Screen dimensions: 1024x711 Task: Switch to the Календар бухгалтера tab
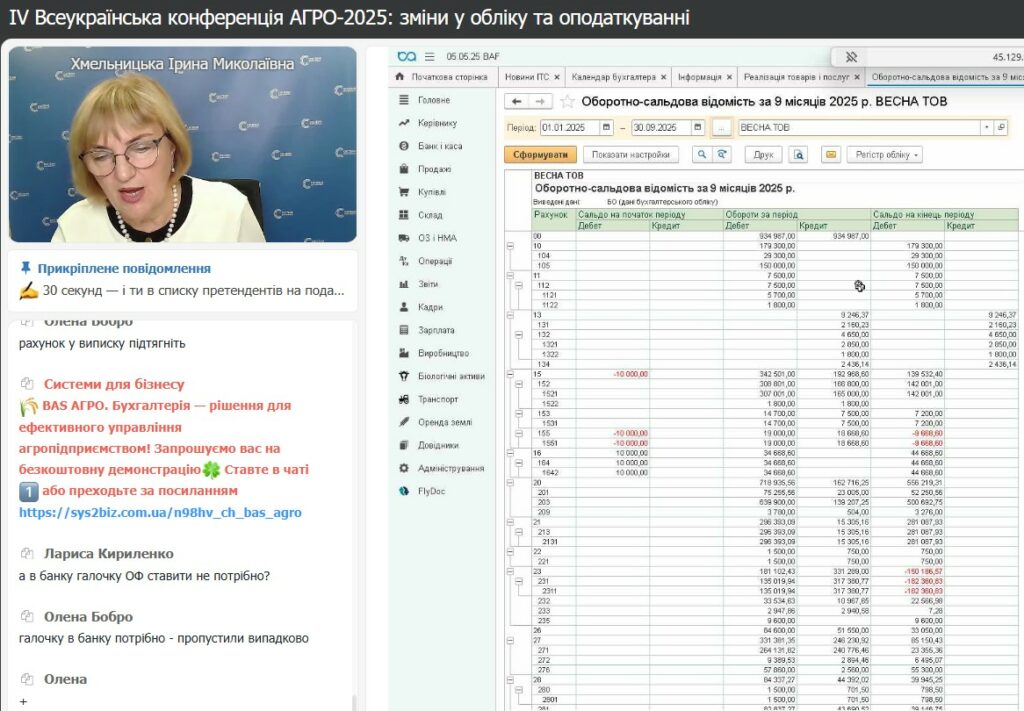pyautogui.click(x=613, y=77)
